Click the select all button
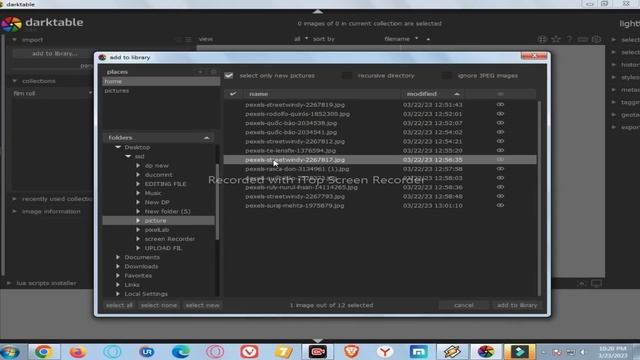Screen dimensions: 640x360 tap(119, 305)
